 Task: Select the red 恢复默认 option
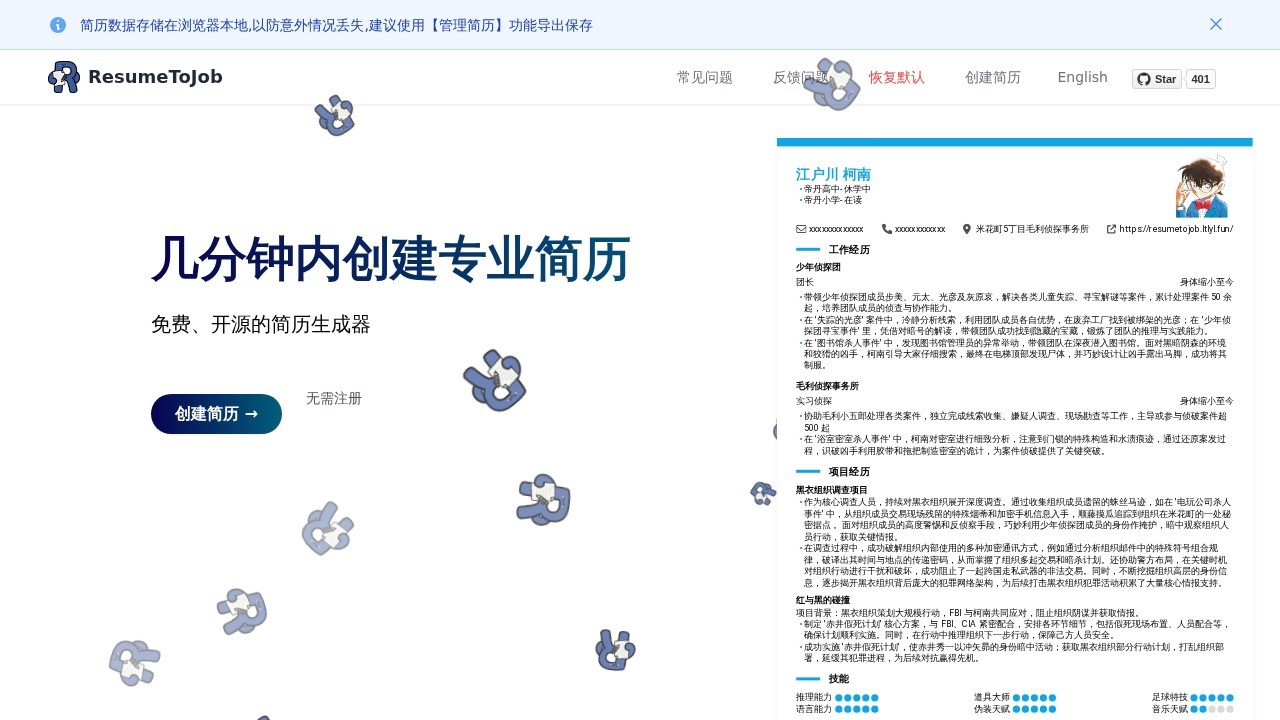click(x=897, y=77)
